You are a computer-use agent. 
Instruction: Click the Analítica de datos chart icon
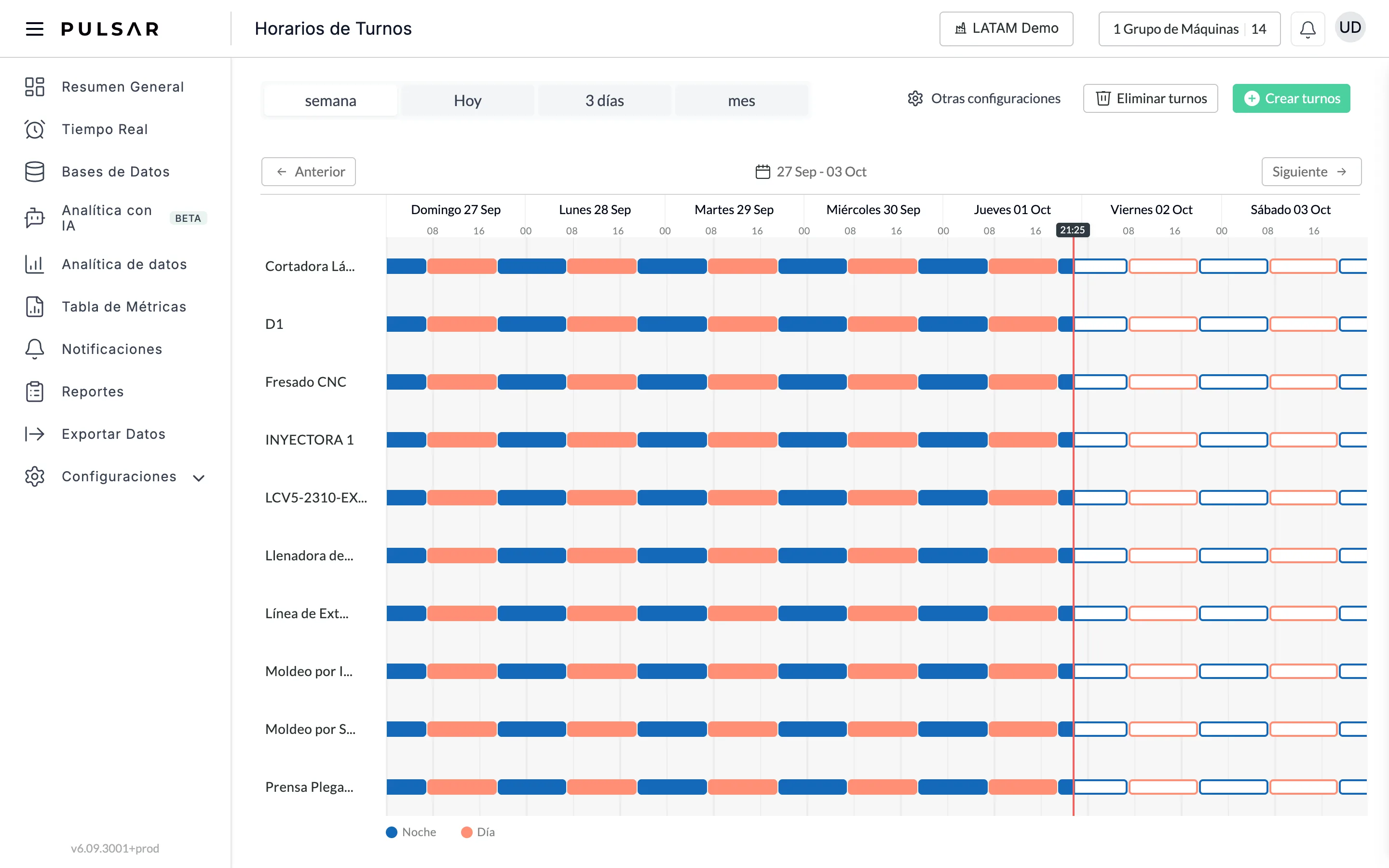[34, 264]
